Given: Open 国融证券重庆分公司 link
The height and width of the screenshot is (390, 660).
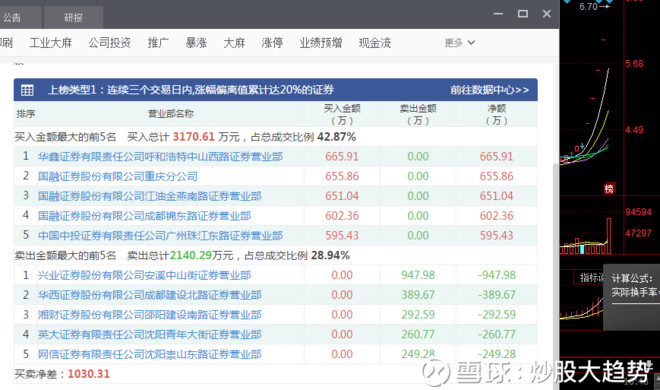Looking at the screenshot, I should tap(117, 177).
